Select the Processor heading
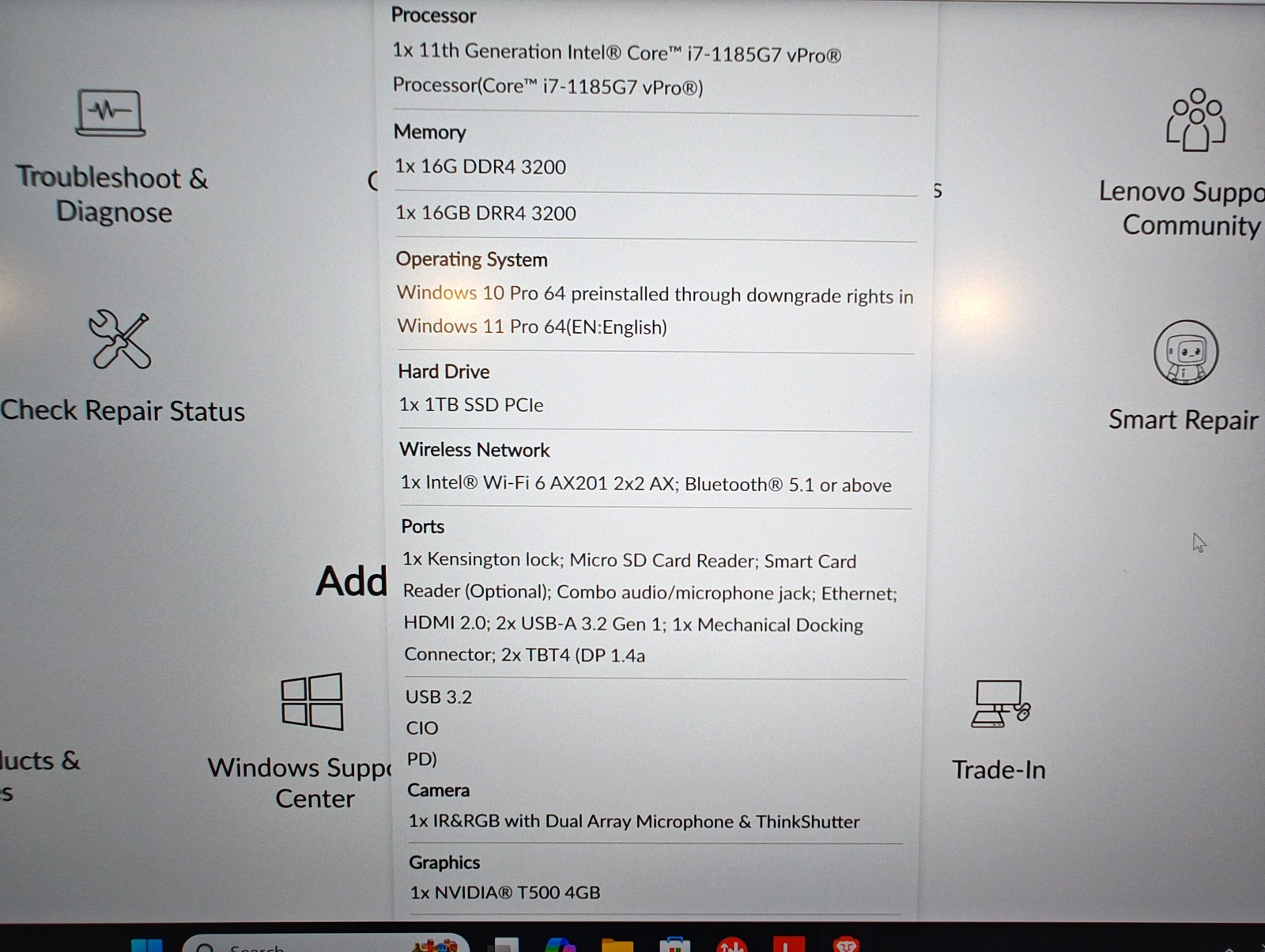This screenshot has width=1265, height=952. tap(433, 15)
